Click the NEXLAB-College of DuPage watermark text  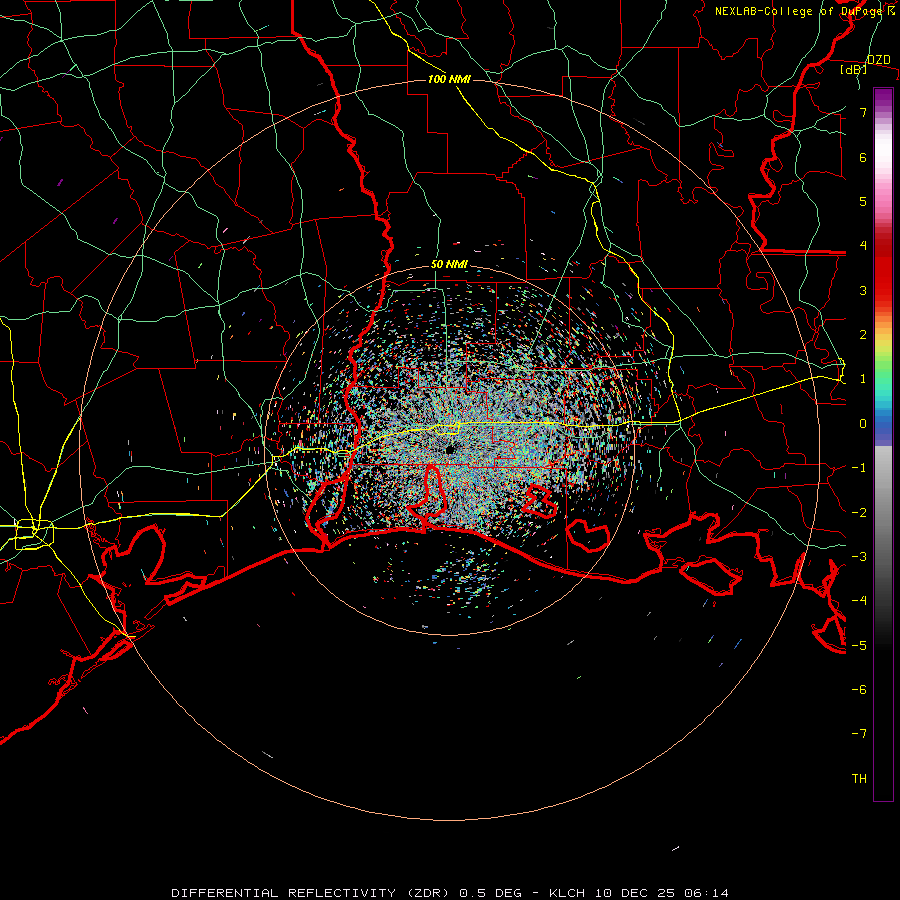(x=805, y=11)
